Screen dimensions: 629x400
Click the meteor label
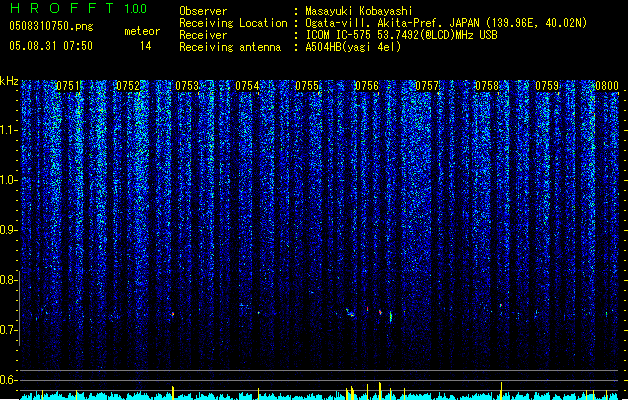[x=142, y=31]
